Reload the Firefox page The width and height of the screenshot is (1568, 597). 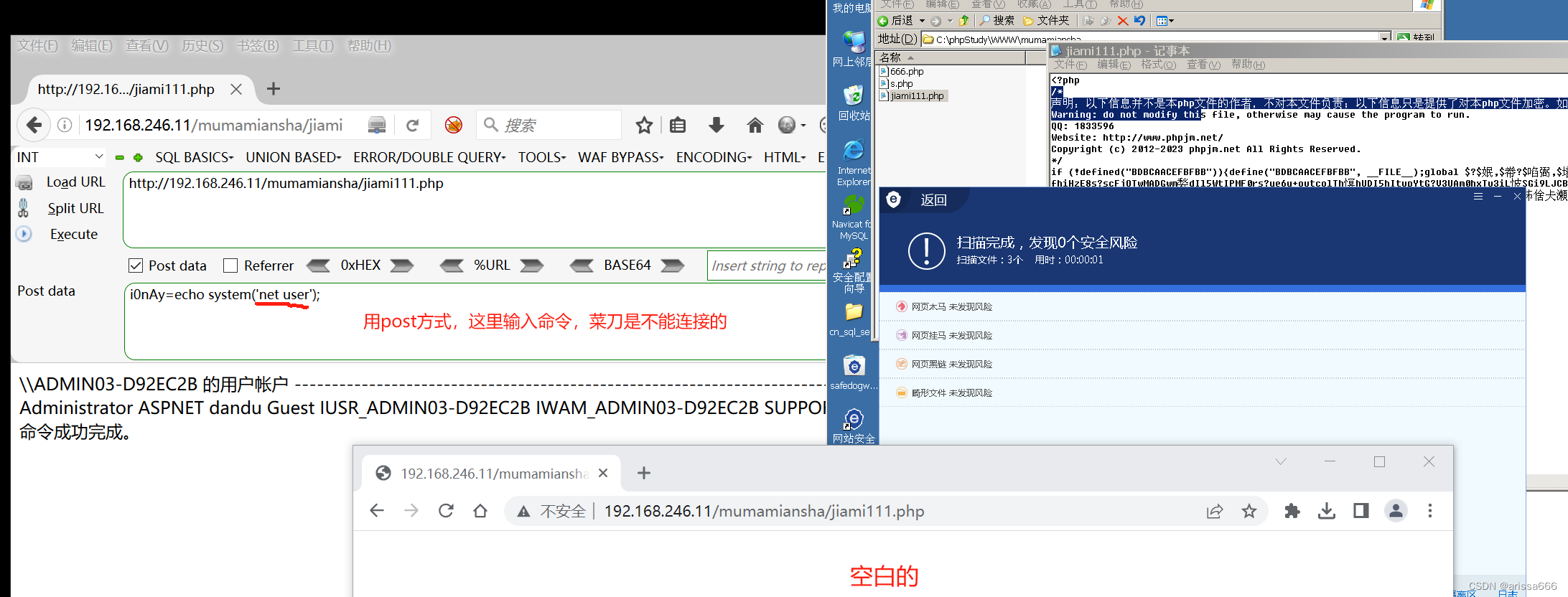click(412, 126)
